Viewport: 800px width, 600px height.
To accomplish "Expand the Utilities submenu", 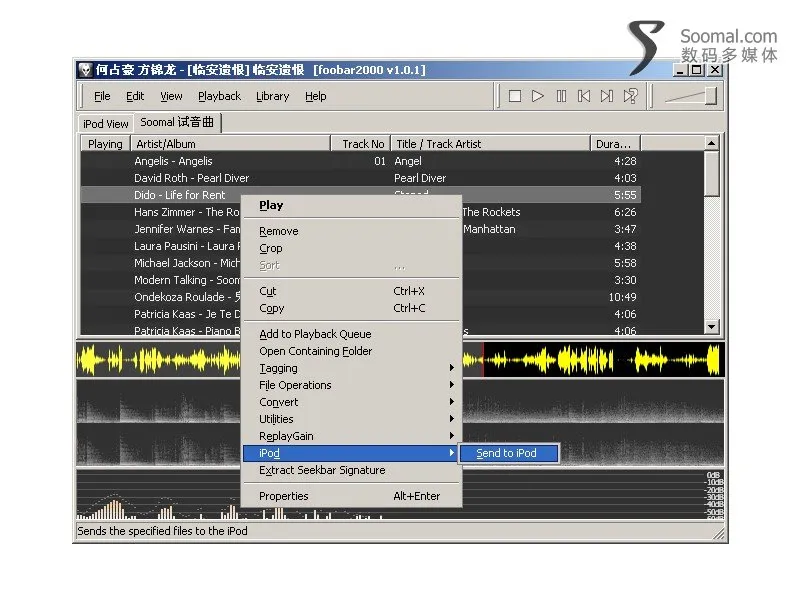I will point(352,419).
